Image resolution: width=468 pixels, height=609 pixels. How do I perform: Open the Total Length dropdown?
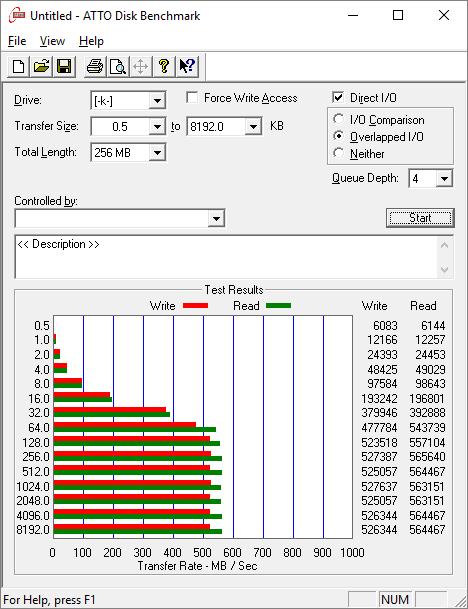[x=157, y=153]
